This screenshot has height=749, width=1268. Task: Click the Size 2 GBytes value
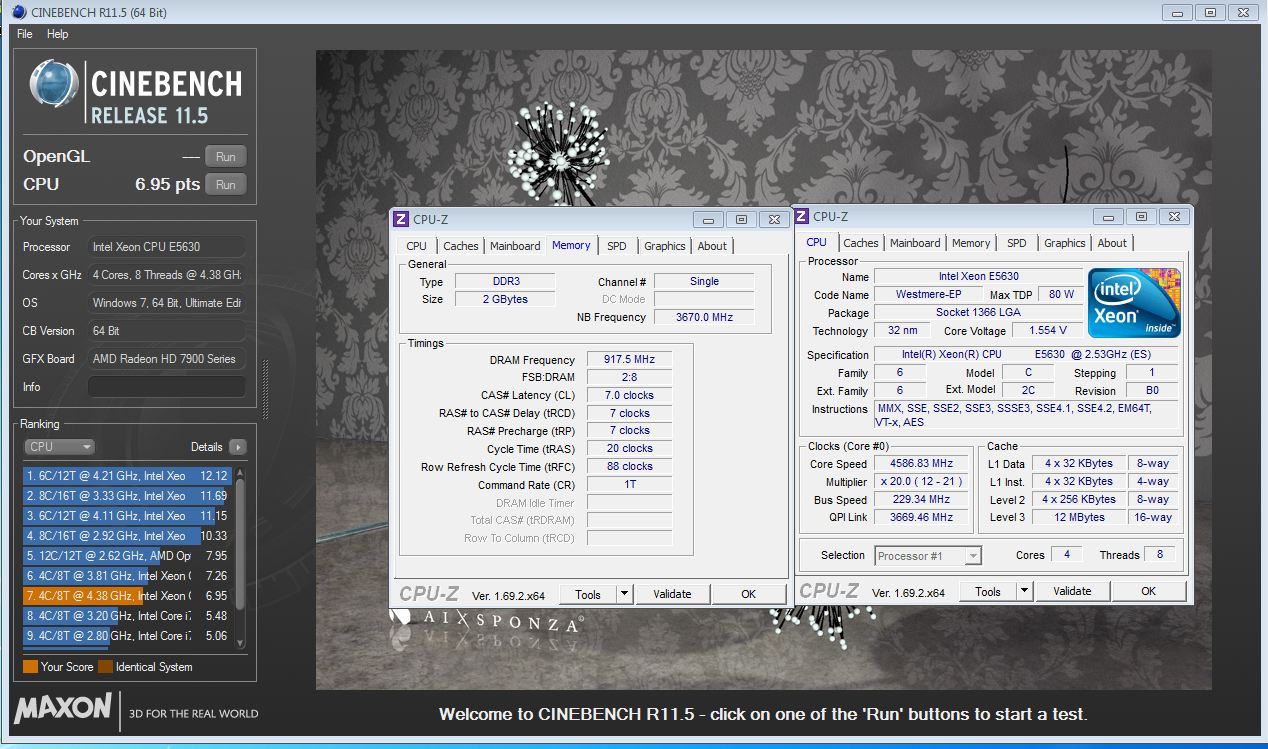506,299
